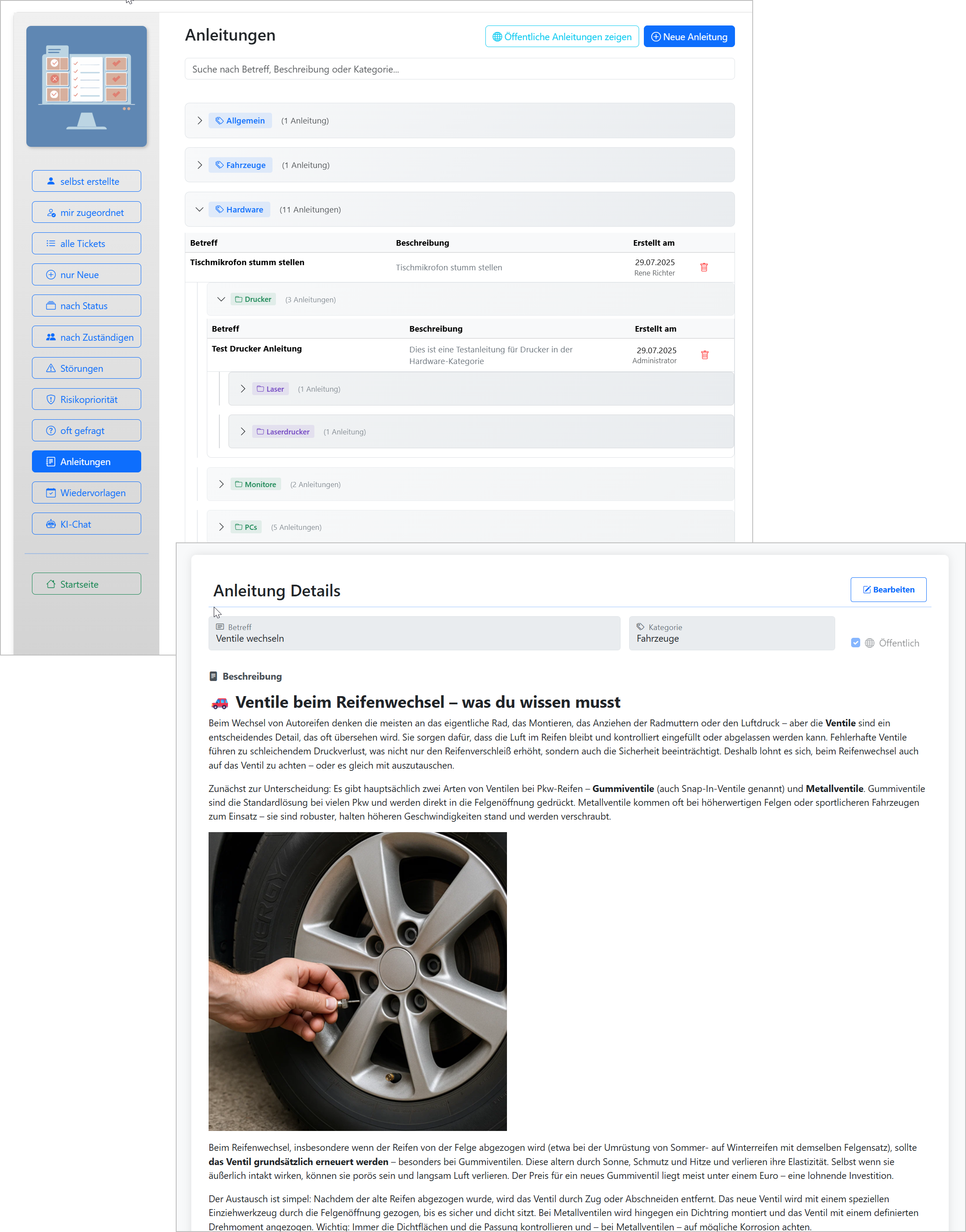The width and height of the screenshot is (966, 1232).
Task: Expand the PCs subcategory
Action: coord(221,527)
